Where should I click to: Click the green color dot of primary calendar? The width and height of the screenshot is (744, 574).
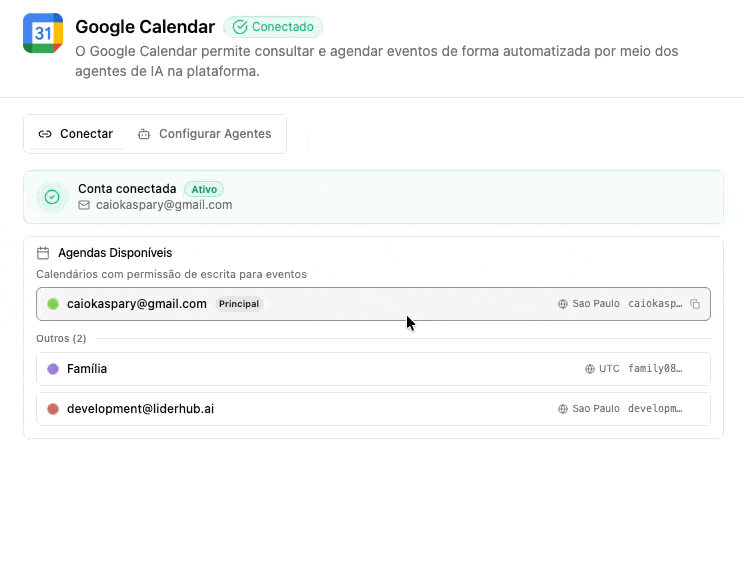coord(53,304)
